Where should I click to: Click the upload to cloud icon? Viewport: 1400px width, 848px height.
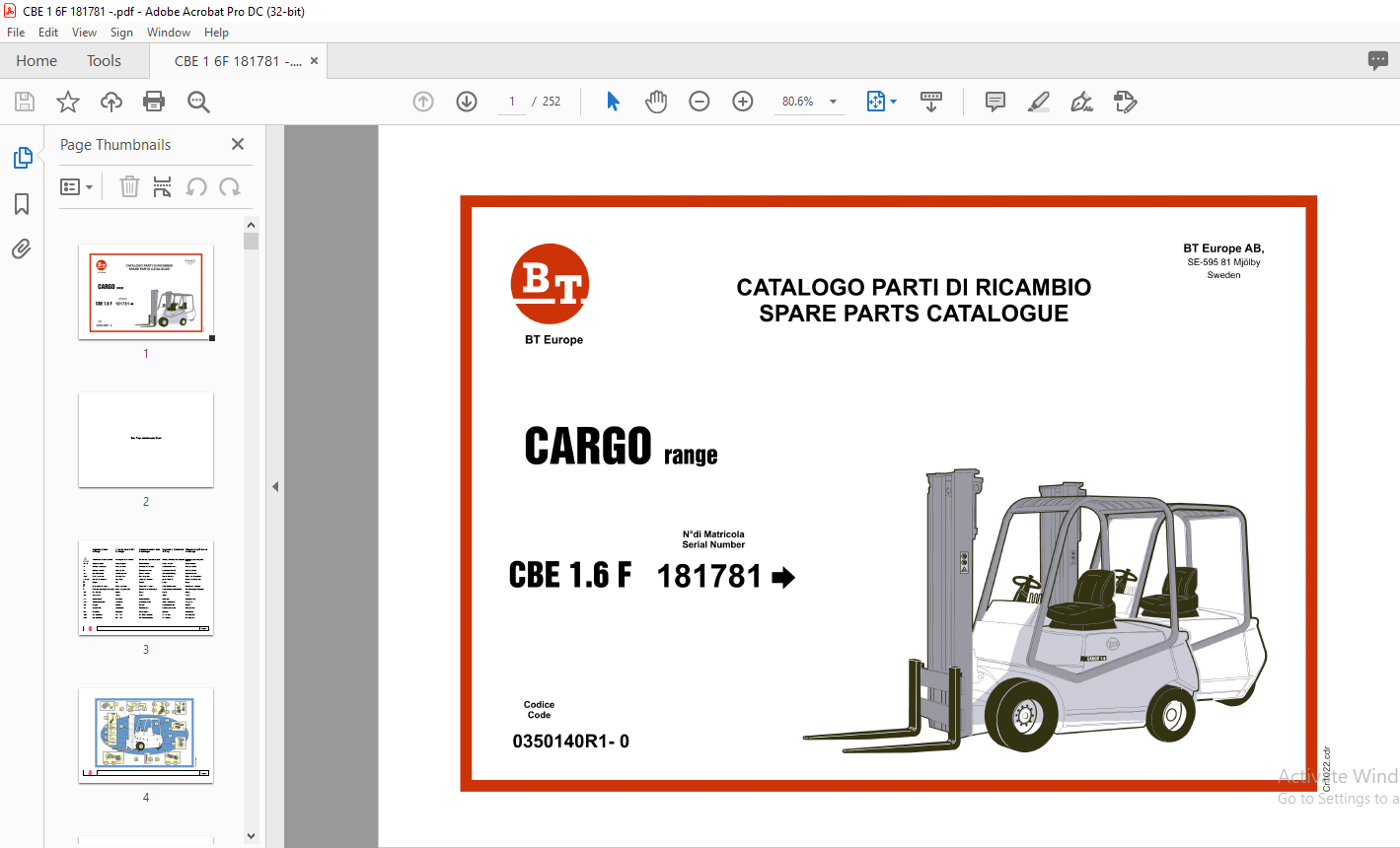(111, 102)
